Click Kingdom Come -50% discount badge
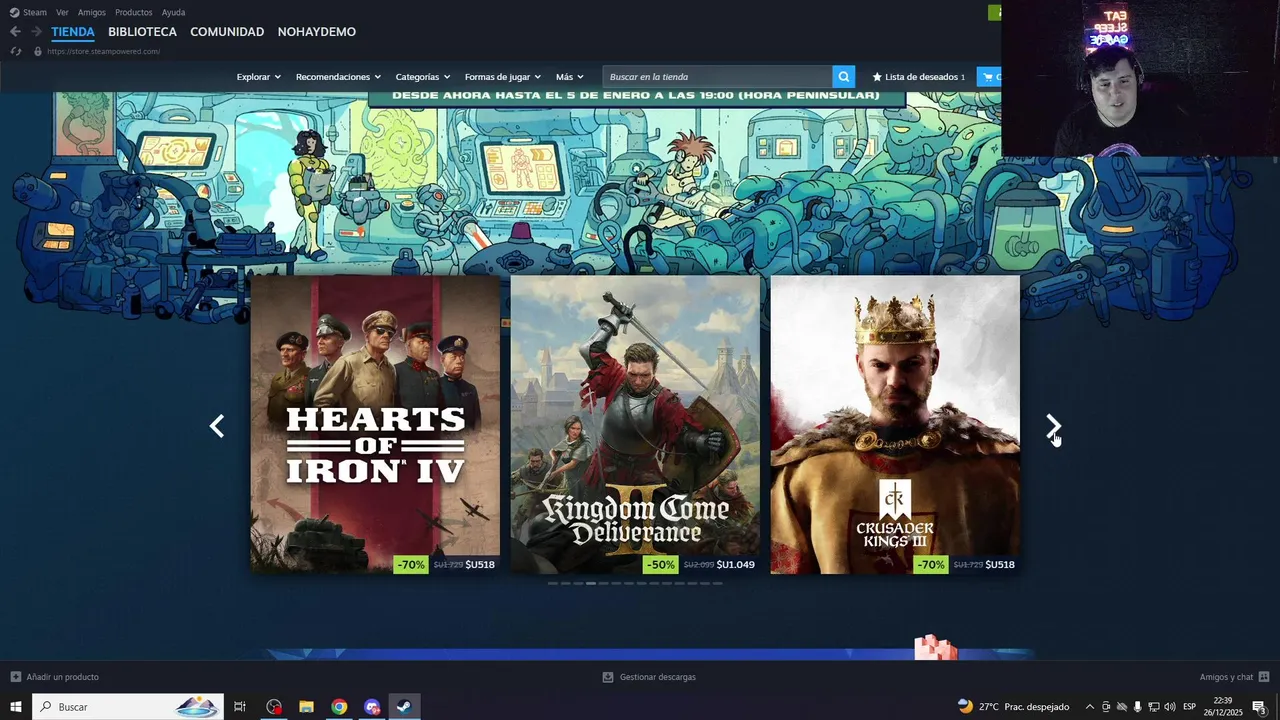Image resolution: width=1280 pixels, height=720 pixels. coord(661,565)
